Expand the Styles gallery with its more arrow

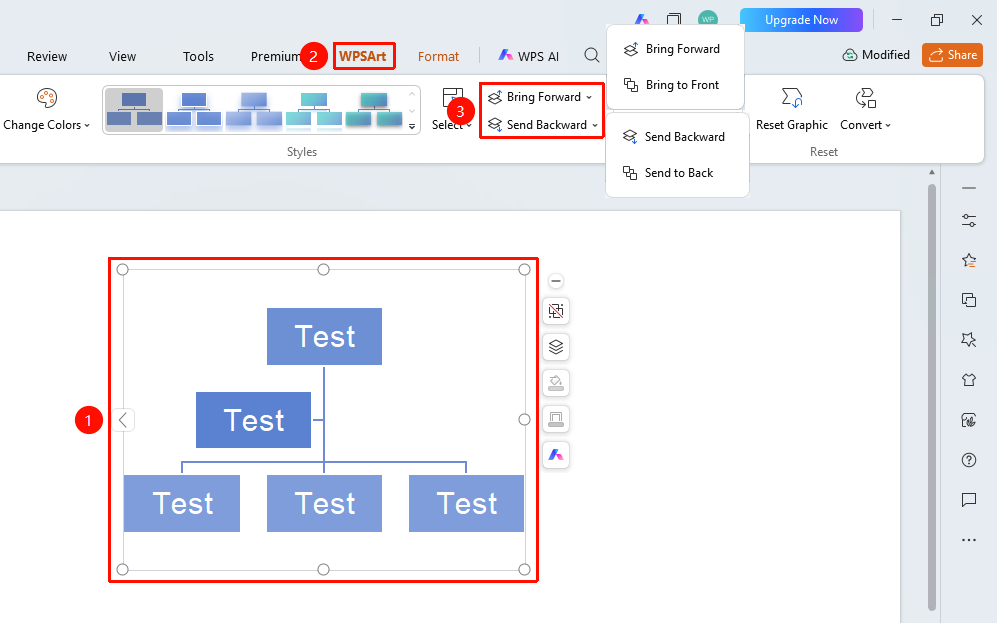tap(412, 127)
